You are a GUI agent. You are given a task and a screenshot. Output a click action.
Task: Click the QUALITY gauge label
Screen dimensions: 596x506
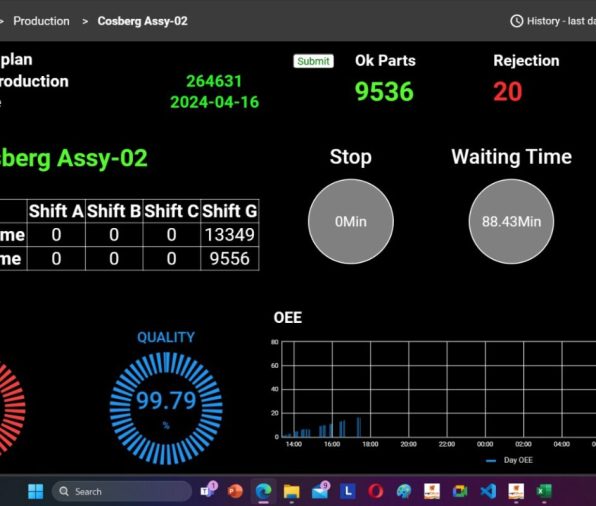166,337
